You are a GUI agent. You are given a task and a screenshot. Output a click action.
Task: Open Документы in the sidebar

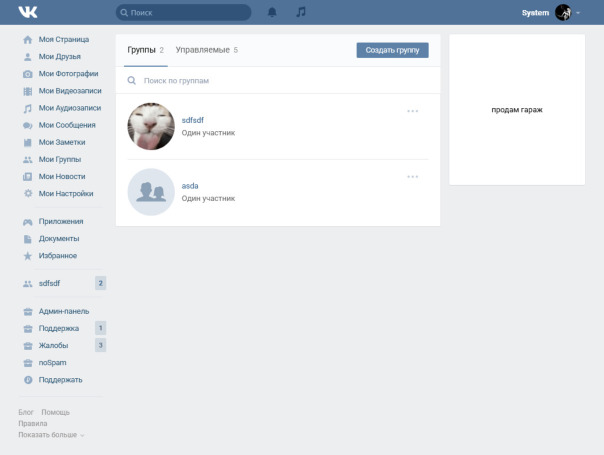point(59,238)
